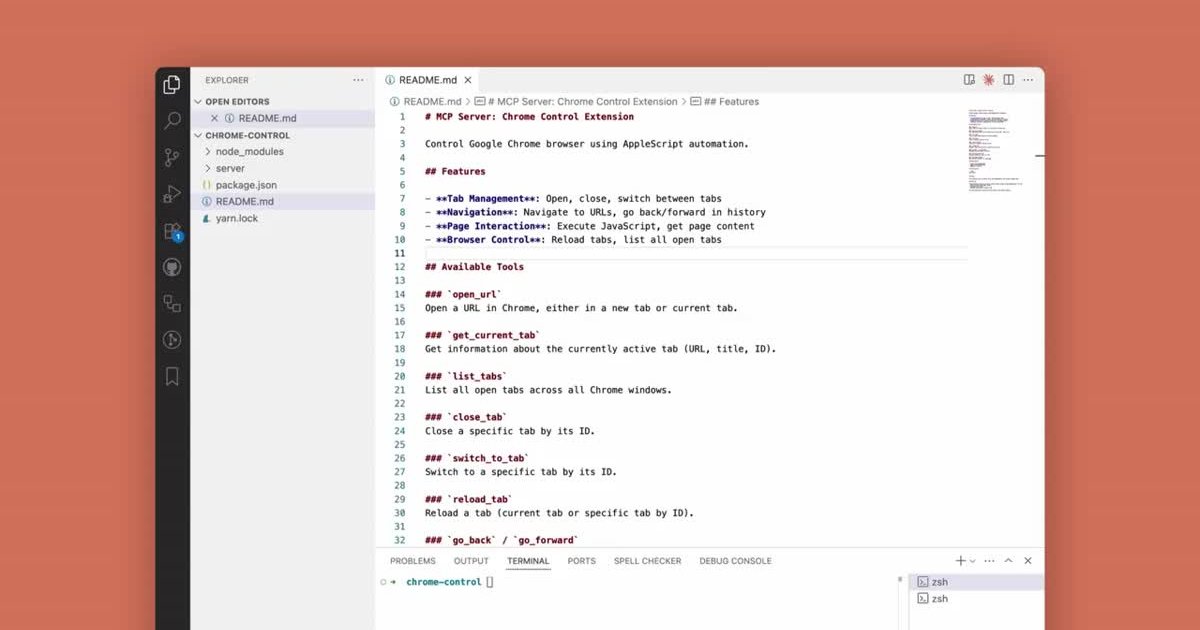
Task: Select the DEBUG CONSOLE tab
Action: 735,561
